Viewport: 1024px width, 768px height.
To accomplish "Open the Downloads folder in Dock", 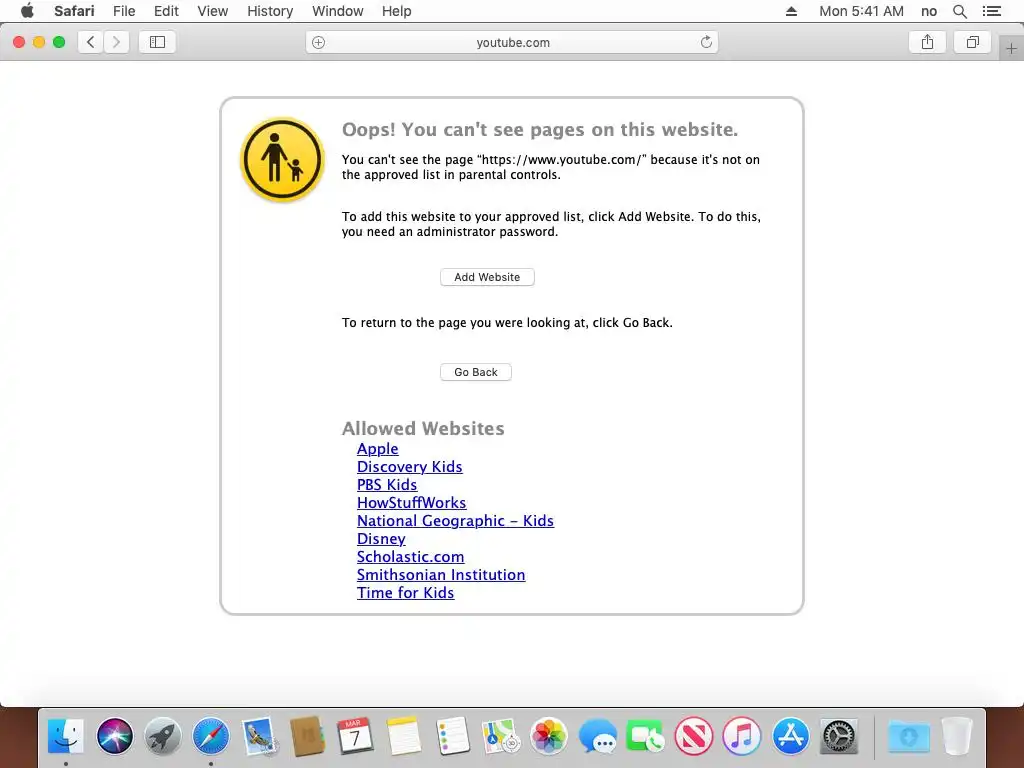I will (x=908, y=736).
